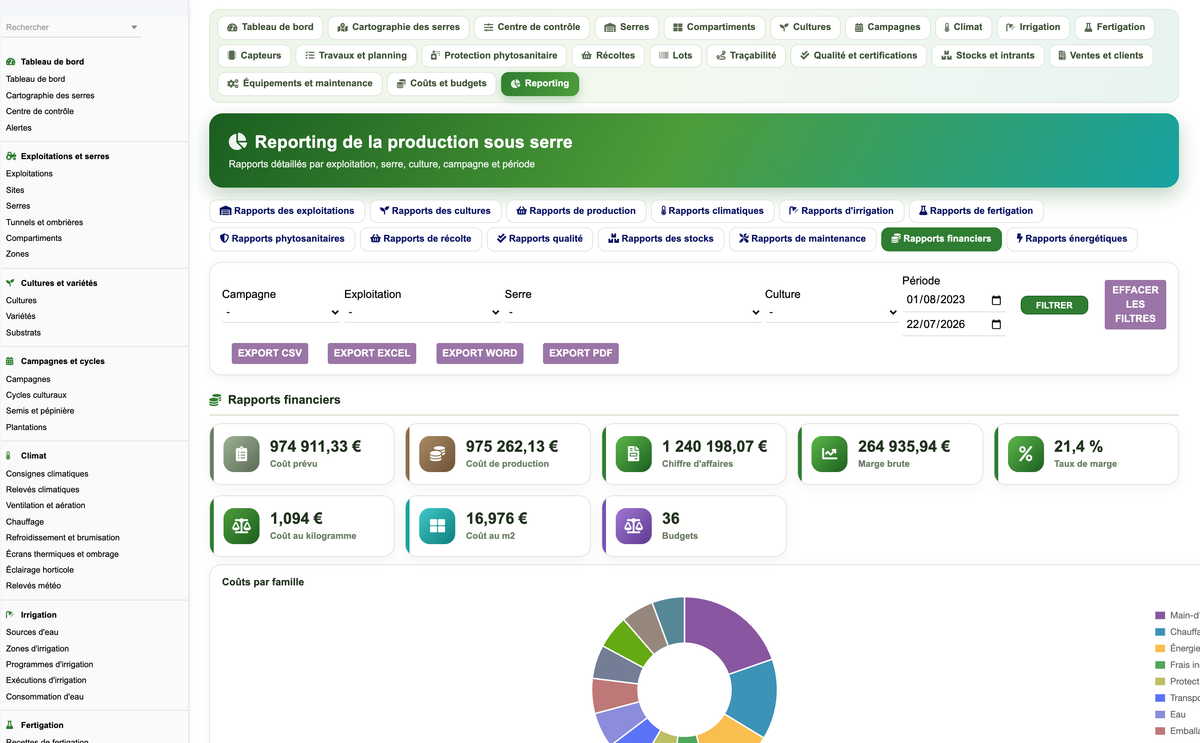Click the calendar icon next to Campagnes et cycles
1200x743 pixels.
click(10, 361)
